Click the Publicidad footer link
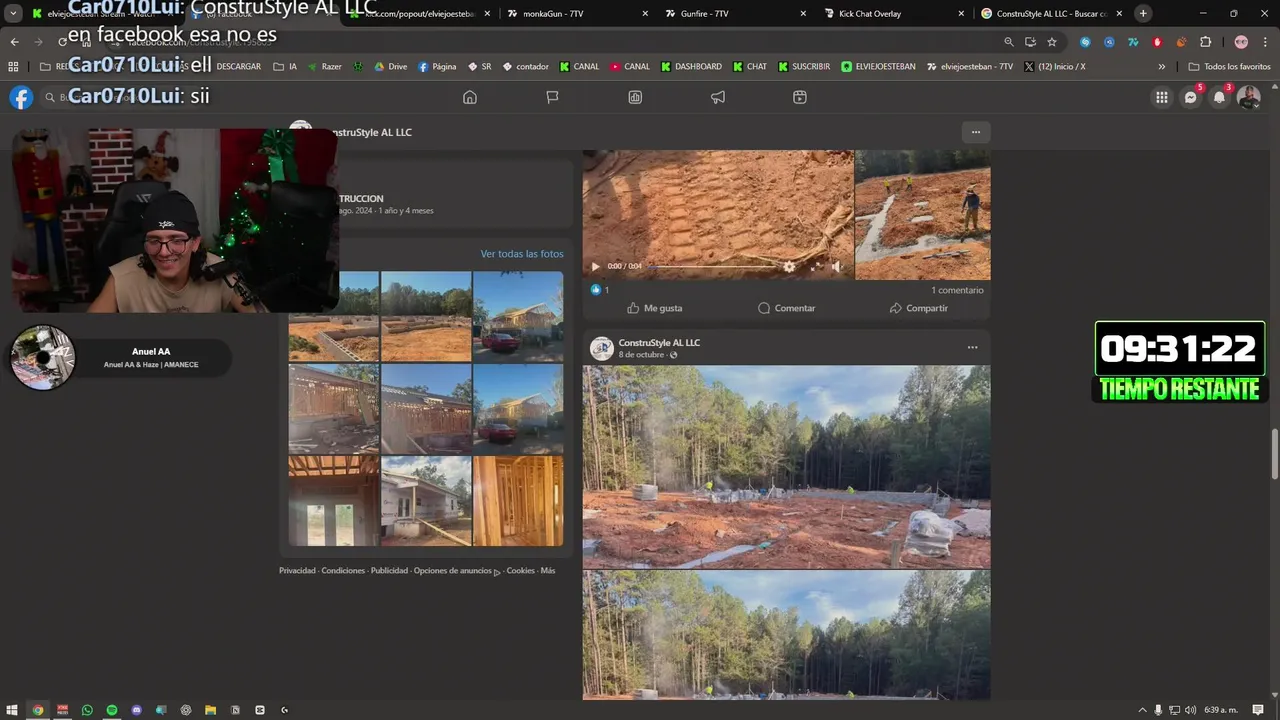Image resolution: width=1280 pixels, height=720 pixels. [389, 571]
